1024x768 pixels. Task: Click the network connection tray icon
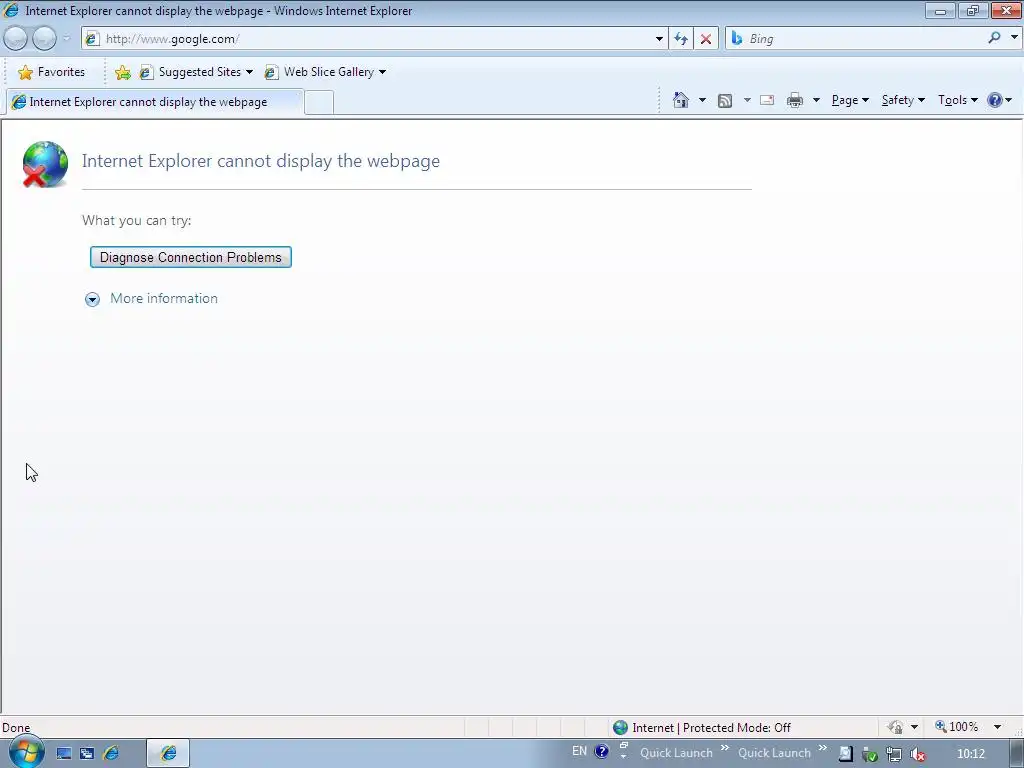point(893,754)
